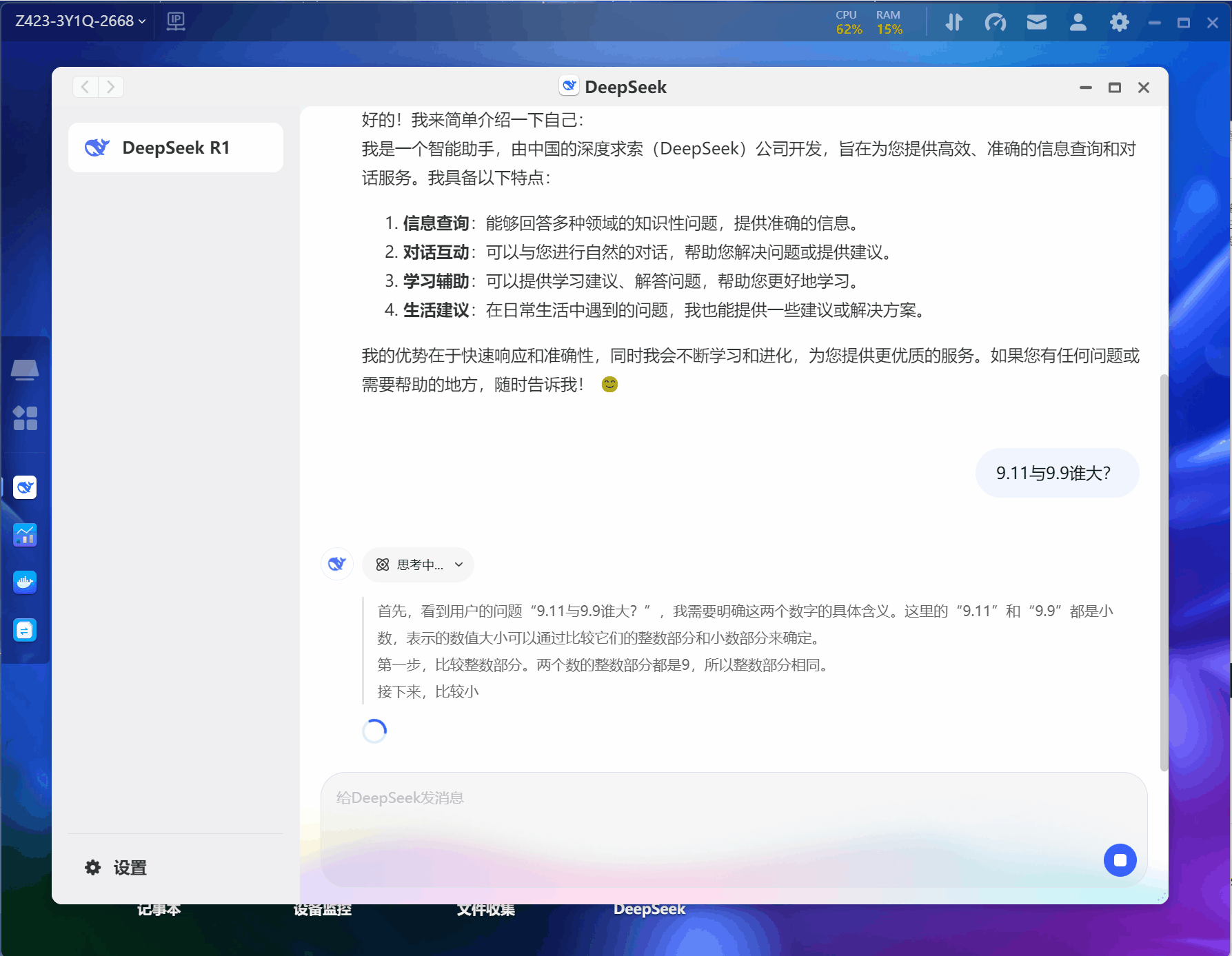The image size is (1232, 956).
Task: Click the 学习辅助 list item
Action: click(x=623, y=281)
